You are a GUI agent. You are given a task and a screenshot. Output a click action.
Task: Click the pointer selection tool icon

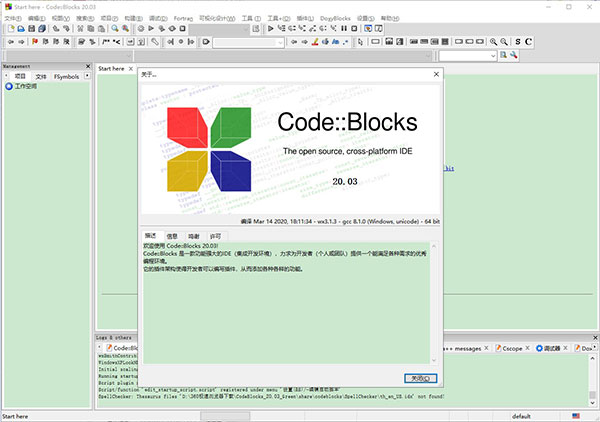pos(360,42)
